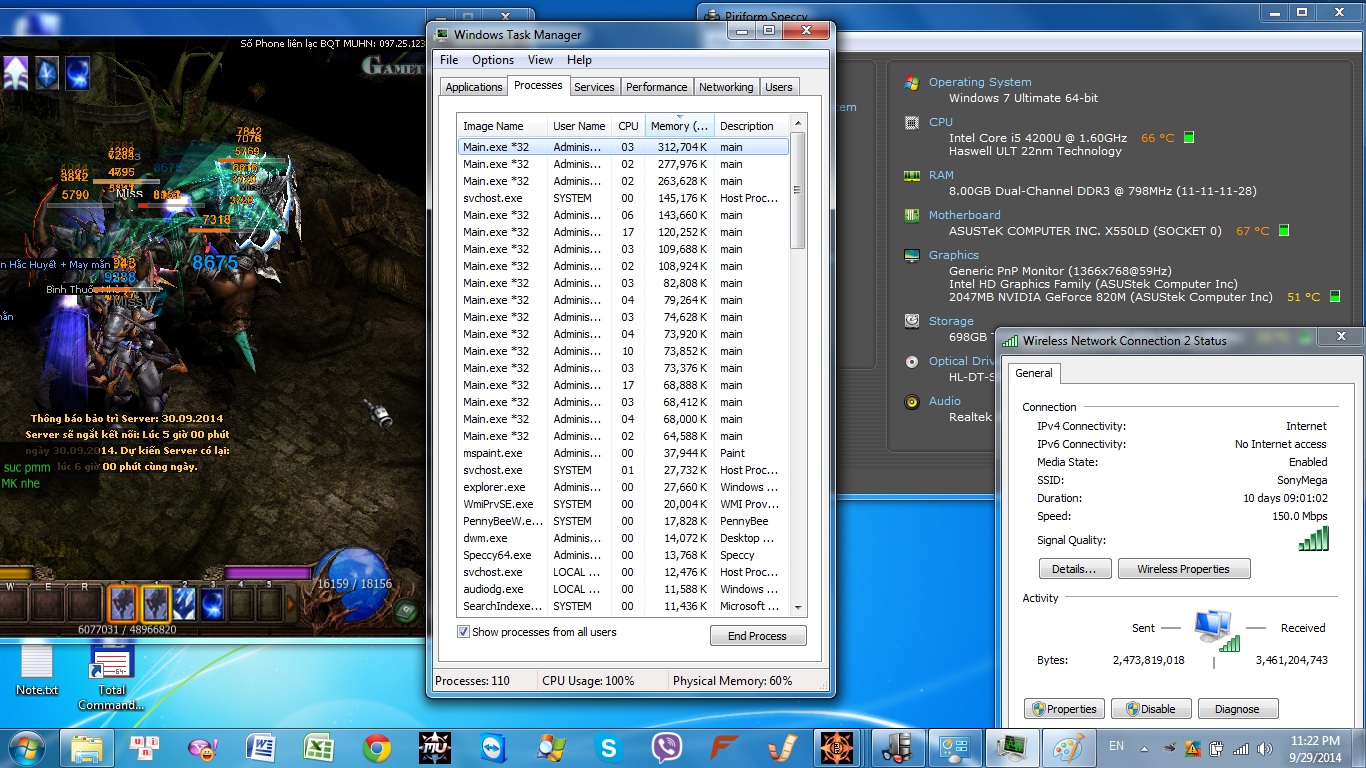Click the green temperature indicator beside CPU 66 °C
The image size is (1366, 768).
(1189, 138)
